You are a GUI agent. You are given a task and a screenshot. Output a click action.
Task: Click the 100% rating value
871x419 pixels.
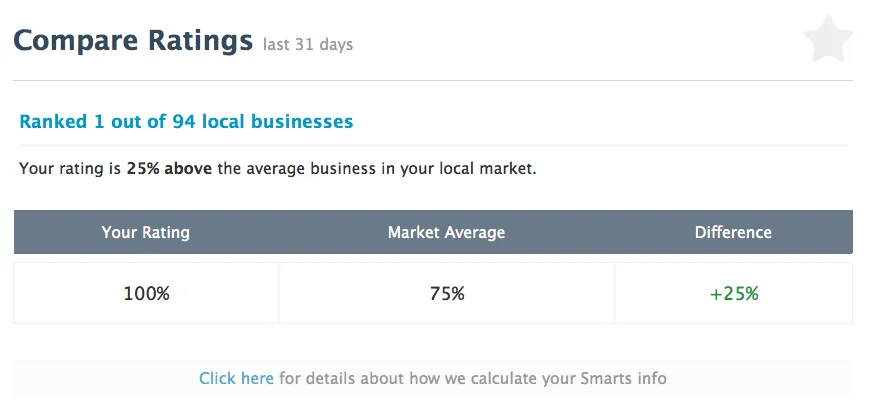click(146, 294)
